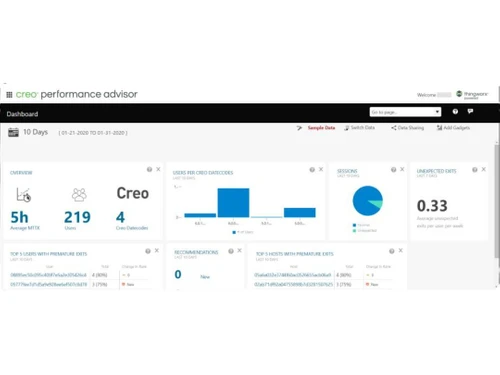Click the Welcome user name text

point(434,95)
